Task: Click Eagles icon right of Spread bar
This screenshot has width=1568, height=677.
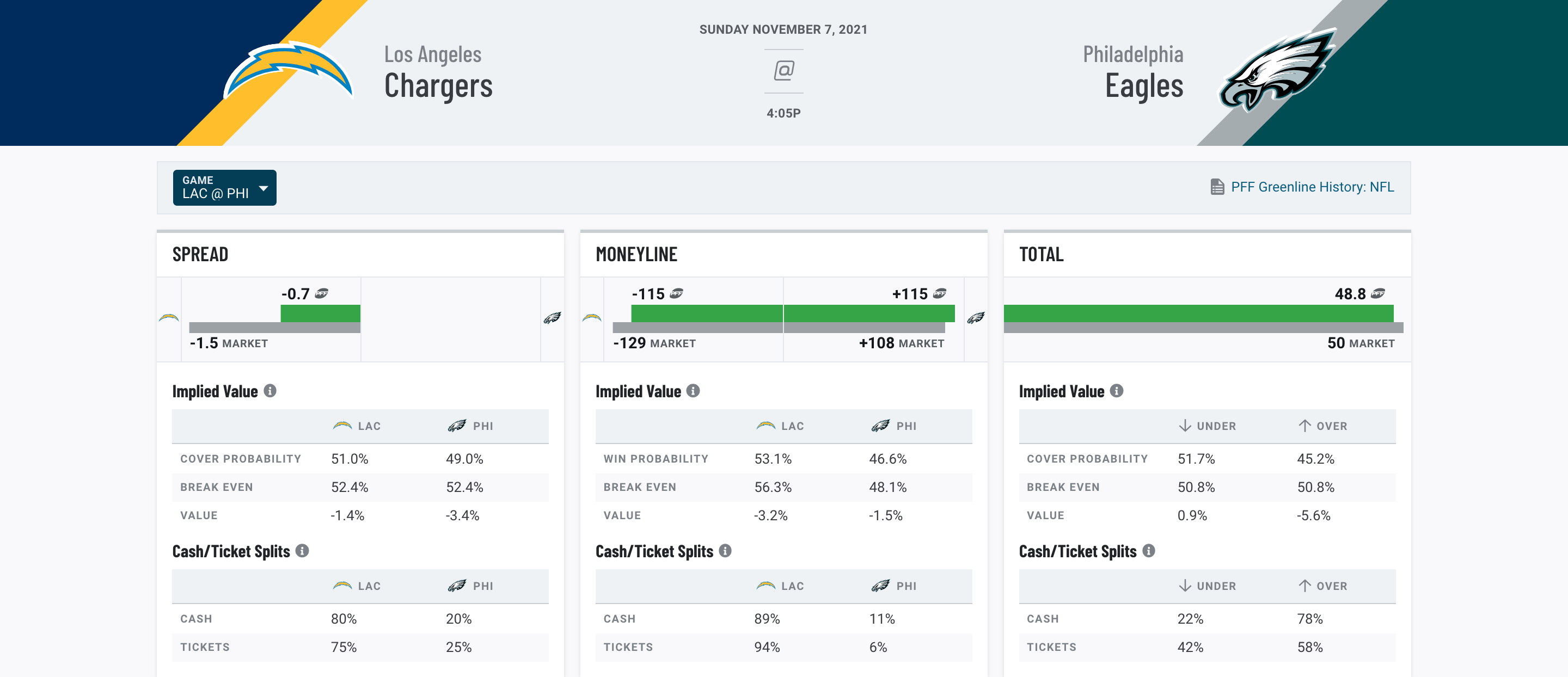Action: [x=552, y=317]
